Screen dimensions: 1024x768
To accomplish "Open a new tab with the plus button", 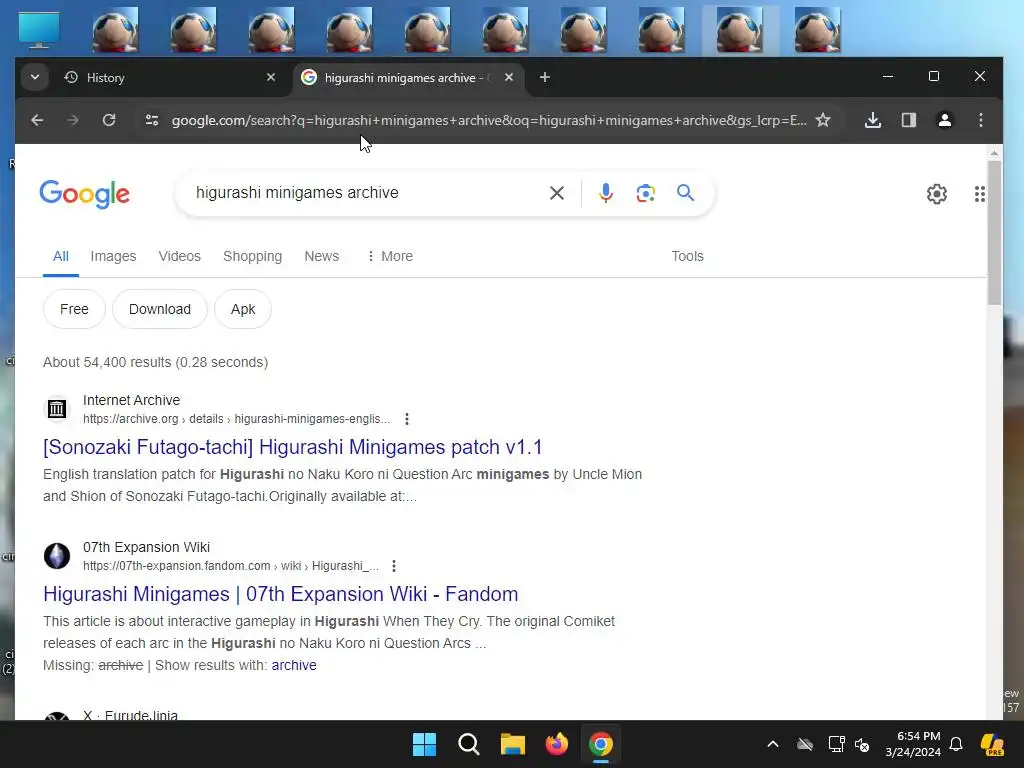I will (x=545, y=77).
